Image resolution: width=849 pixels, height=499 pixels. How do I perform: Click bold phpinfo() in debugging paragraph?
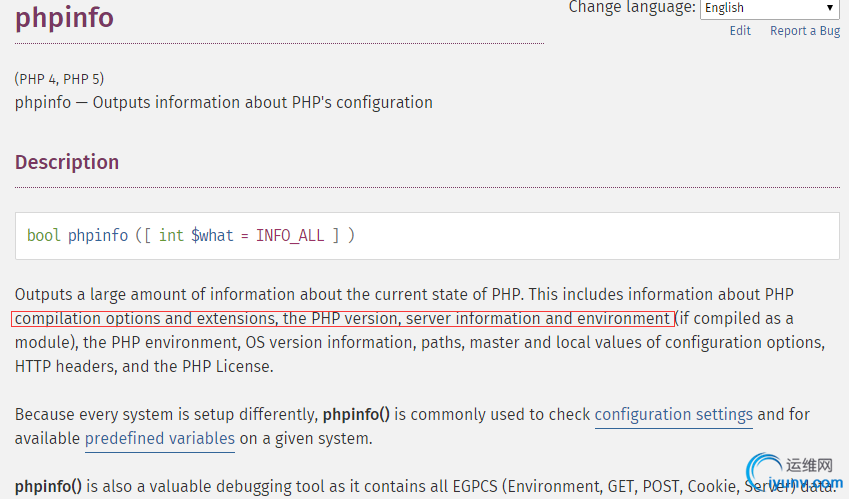48,486
